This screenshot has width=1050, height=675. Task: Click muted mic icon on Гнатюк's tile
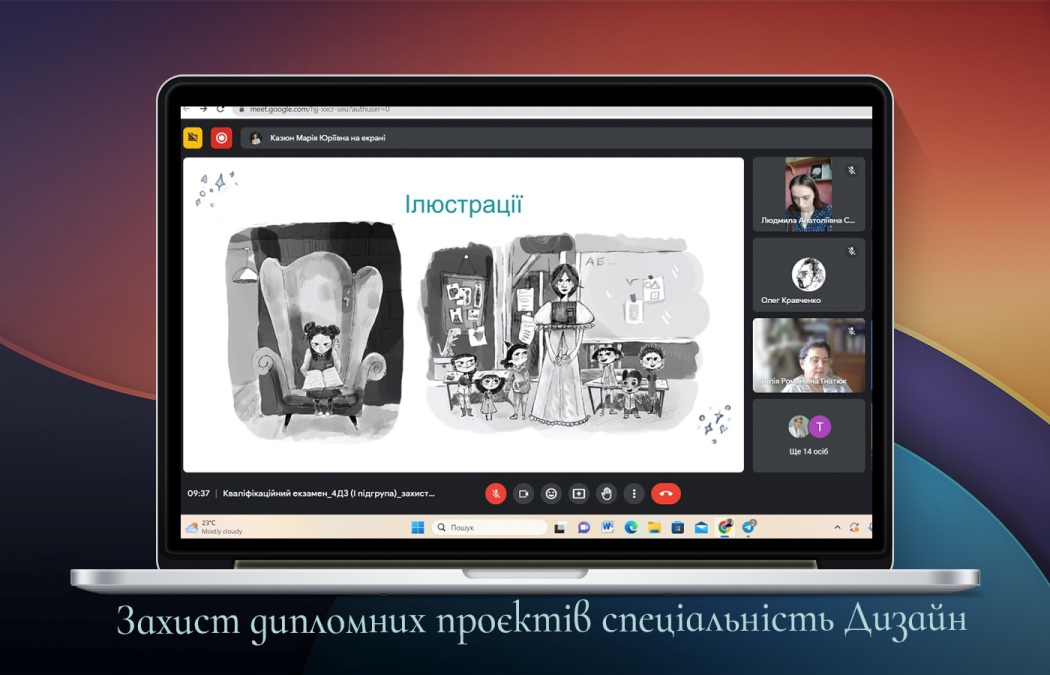[852, 331]
